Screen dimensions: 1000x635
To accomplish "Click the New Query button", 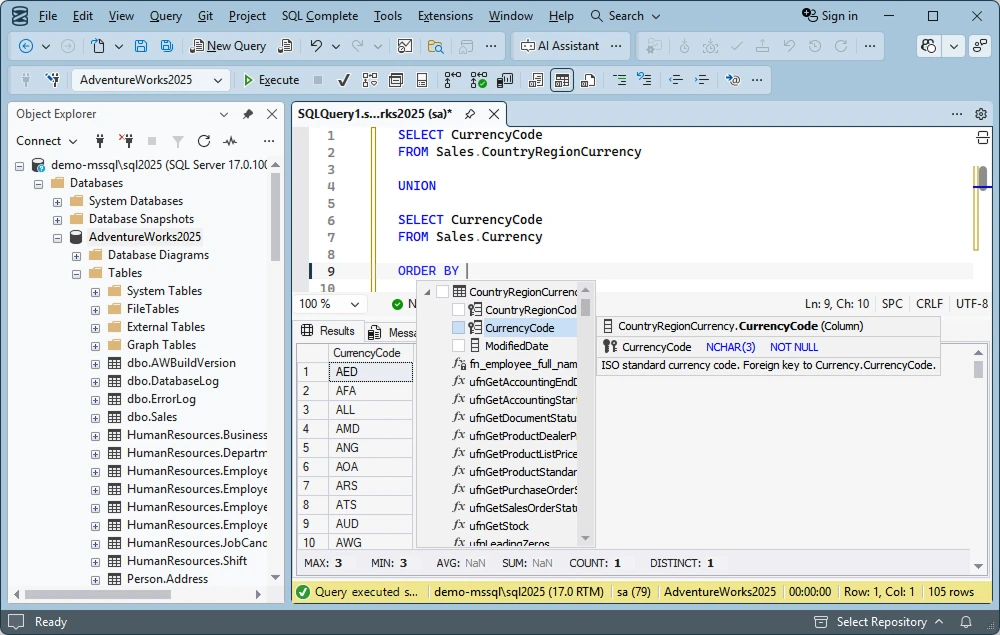I will point(228,46).
